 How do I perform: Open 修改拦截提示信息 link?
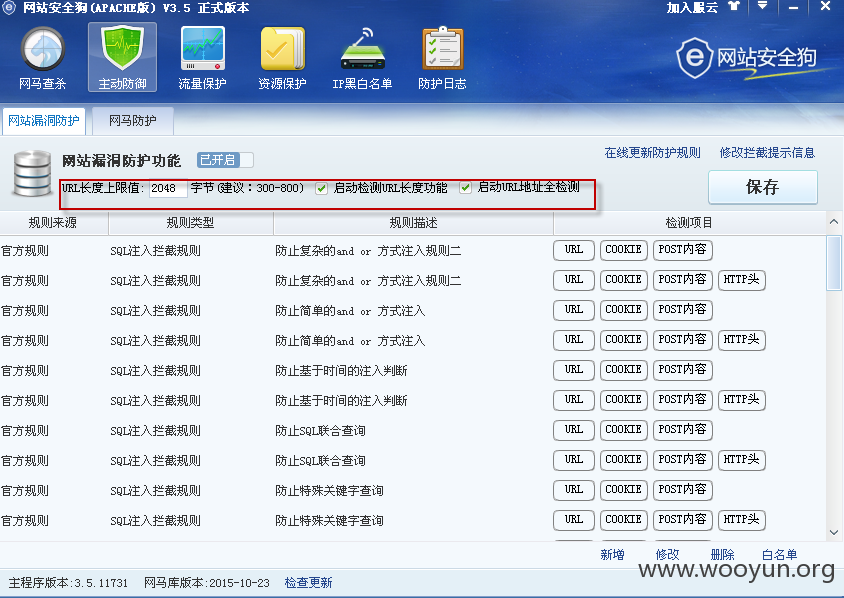pyautogui.click(x=767, y=153)
